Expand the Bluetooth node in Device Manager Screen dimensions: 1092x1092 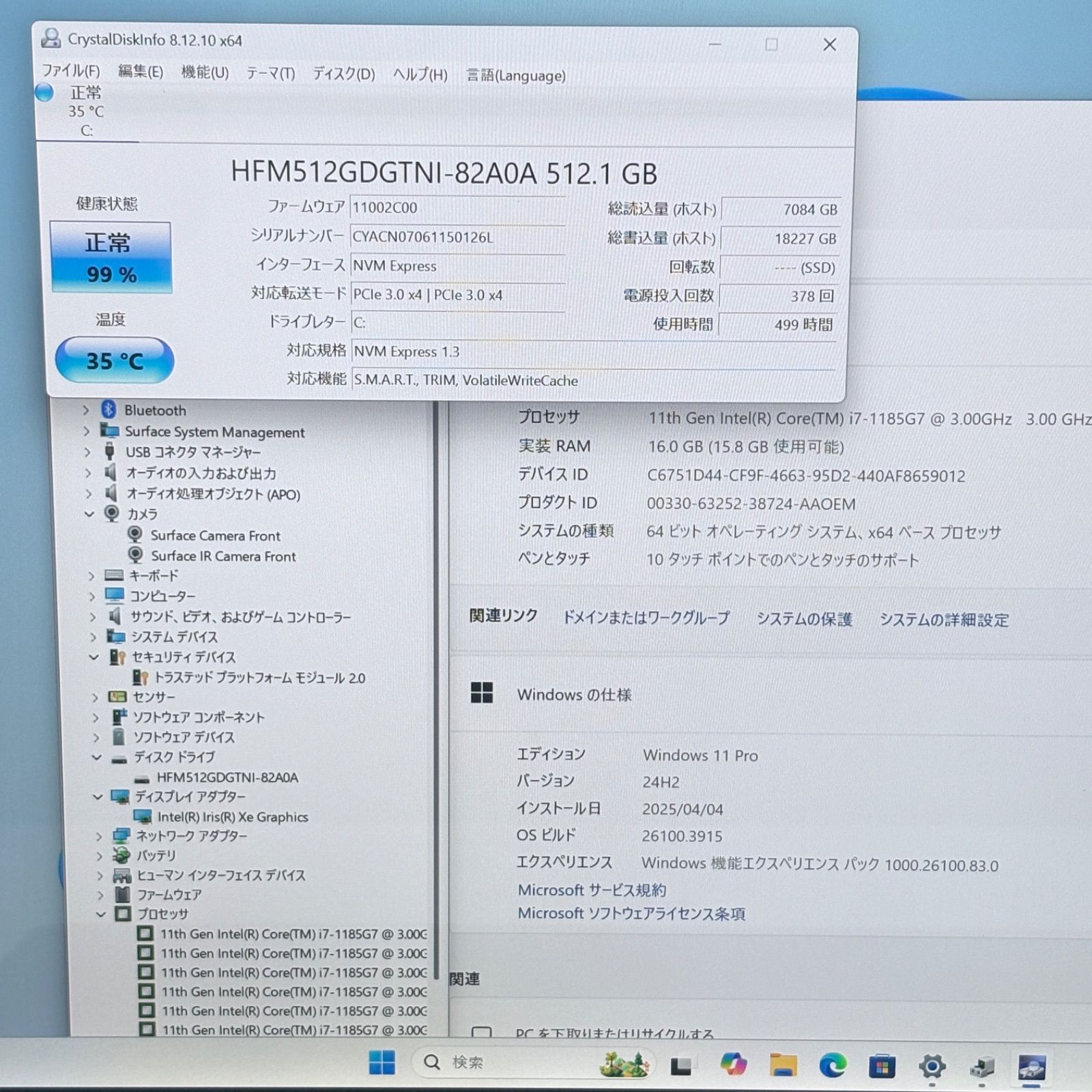(x=86, y=410)
